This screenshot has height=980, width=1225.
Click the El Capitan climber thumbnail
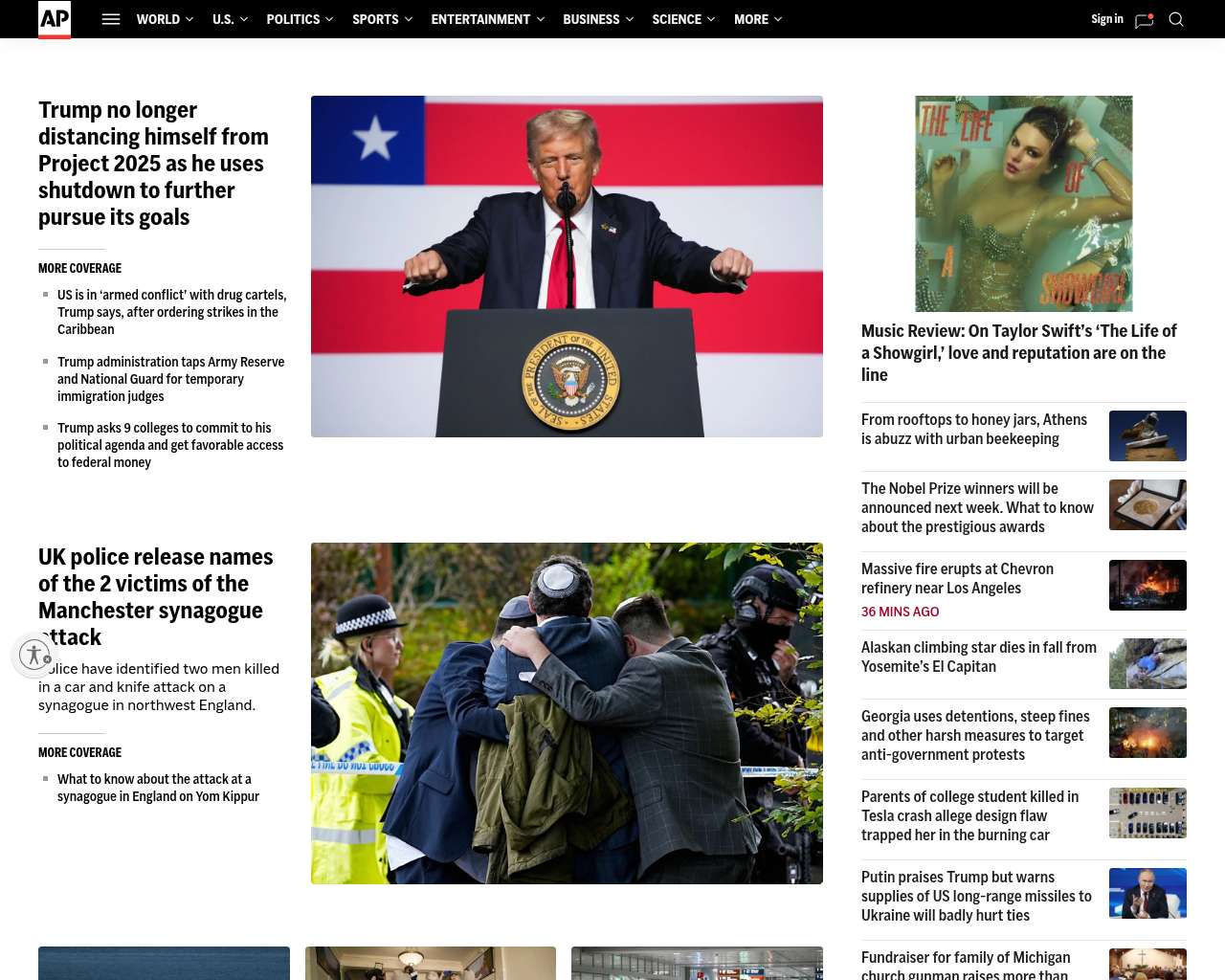coord(1147,663)
